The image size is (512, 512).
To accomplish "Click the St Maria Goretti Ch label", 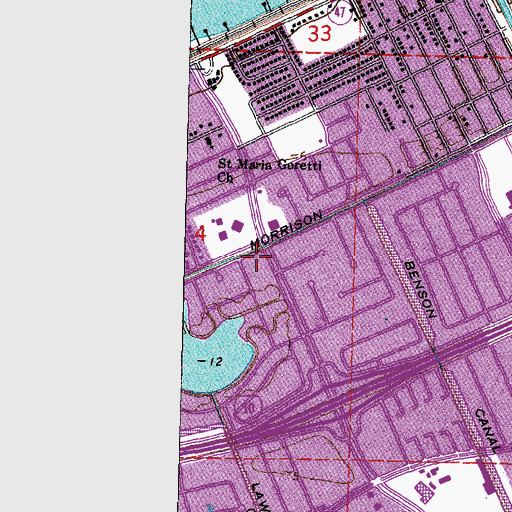I will coord(269,170).
